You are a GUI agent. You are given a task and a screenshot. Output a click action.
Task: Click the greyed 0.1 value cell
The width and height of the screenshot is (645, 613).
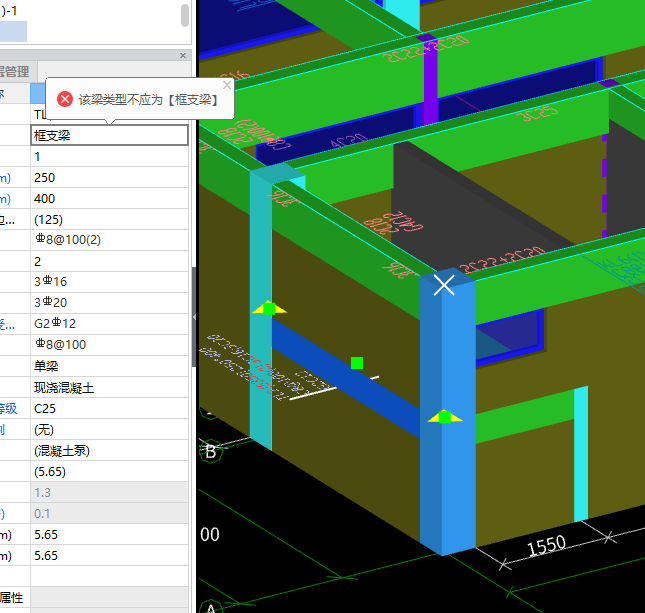pos(109,513)
